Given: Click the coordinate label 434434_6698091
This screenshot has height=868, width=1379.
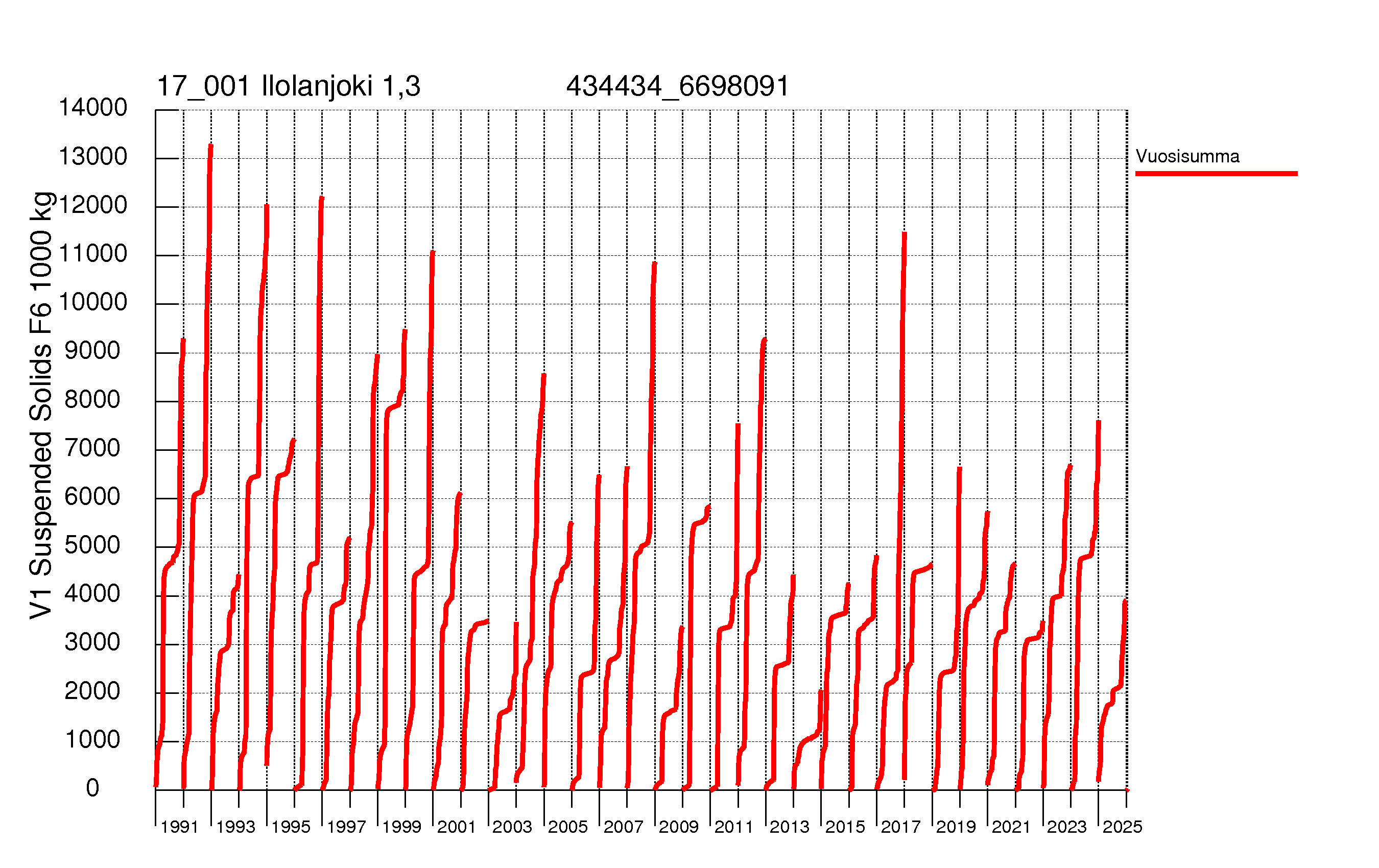Looking at the screenshot, I should [677, 86].
